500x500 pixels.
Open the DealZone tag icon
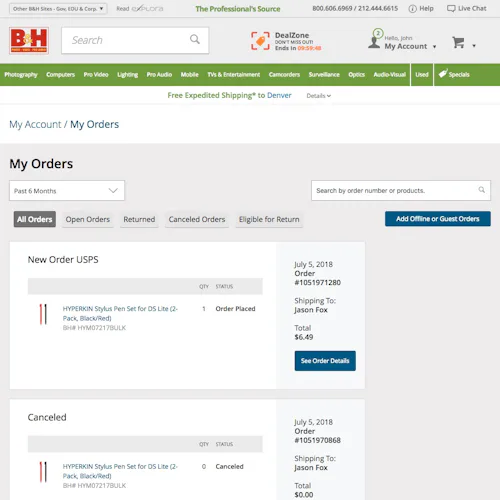click(260, 41)
